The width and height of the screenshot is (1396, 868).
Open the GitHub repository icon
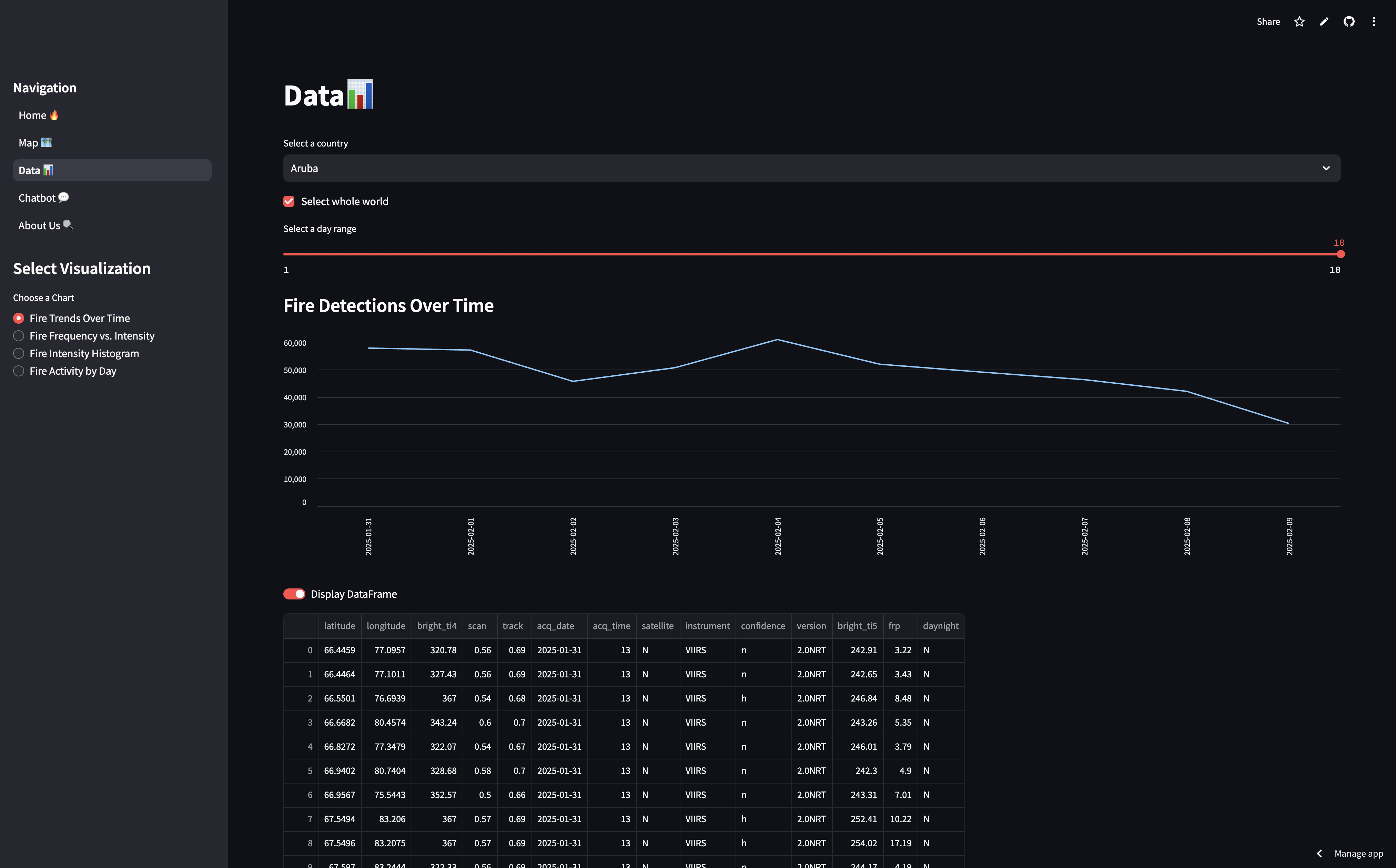coord(1349,22)
